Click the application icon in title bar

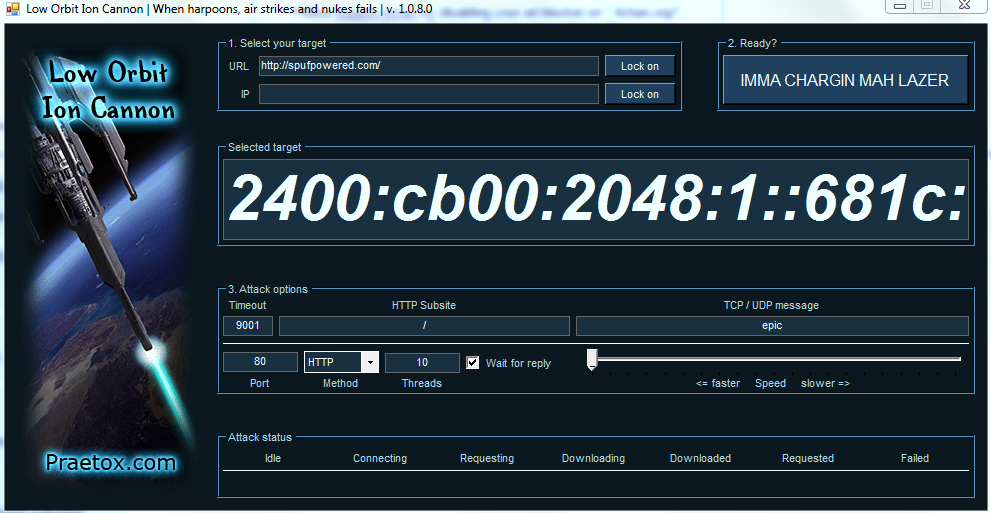13,11
